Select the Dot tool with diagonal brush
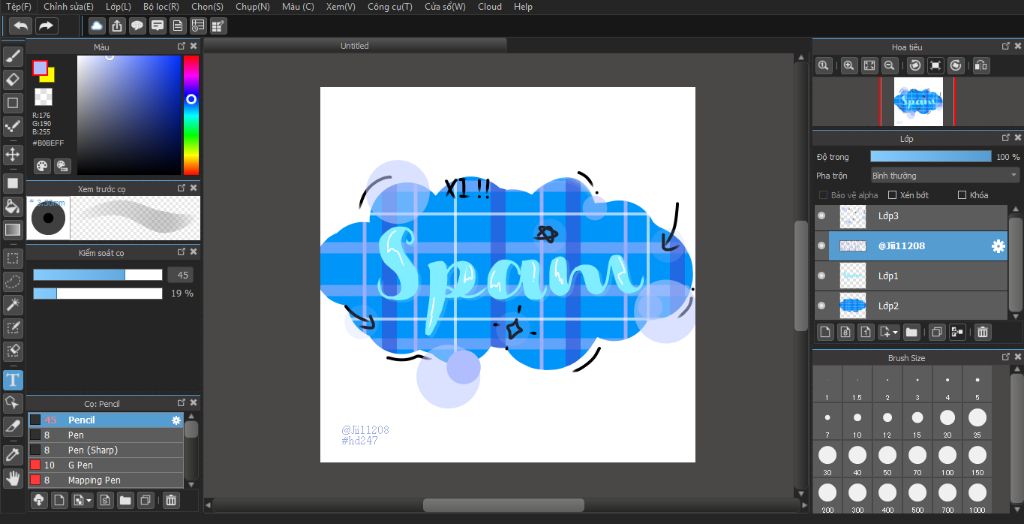 [13, 127]
